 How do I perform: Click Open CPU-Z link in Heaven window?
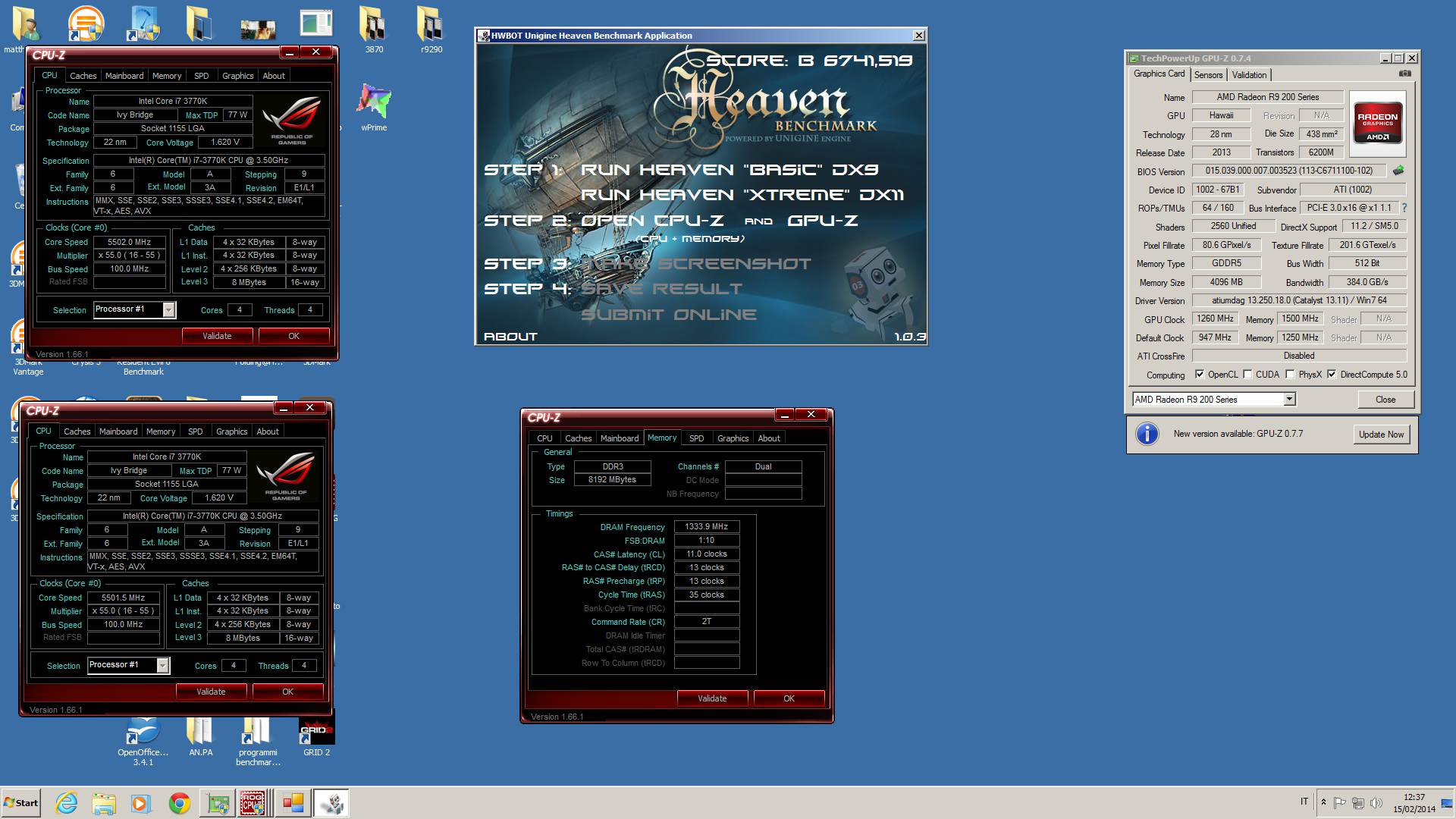click(651, 221)
